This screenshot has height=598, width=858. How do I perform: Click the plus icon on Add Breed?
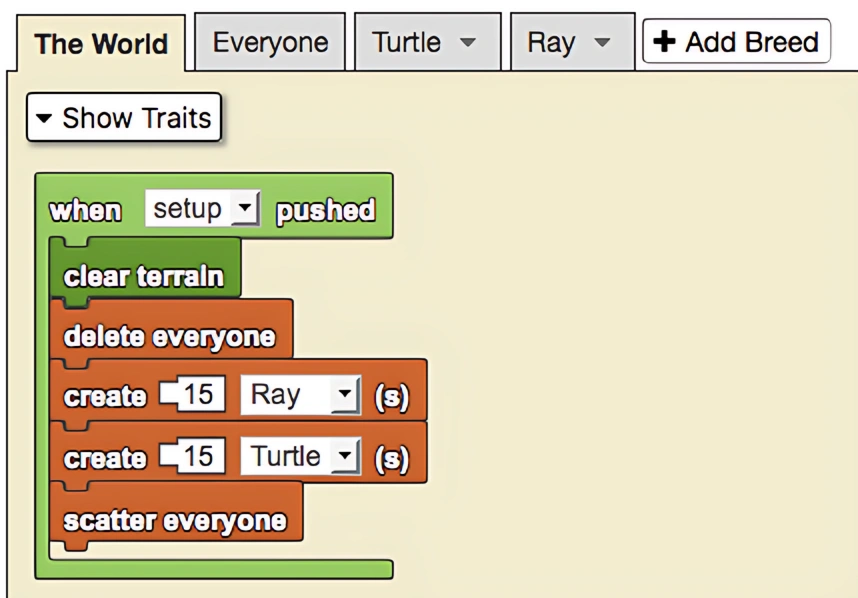point(664,42)
